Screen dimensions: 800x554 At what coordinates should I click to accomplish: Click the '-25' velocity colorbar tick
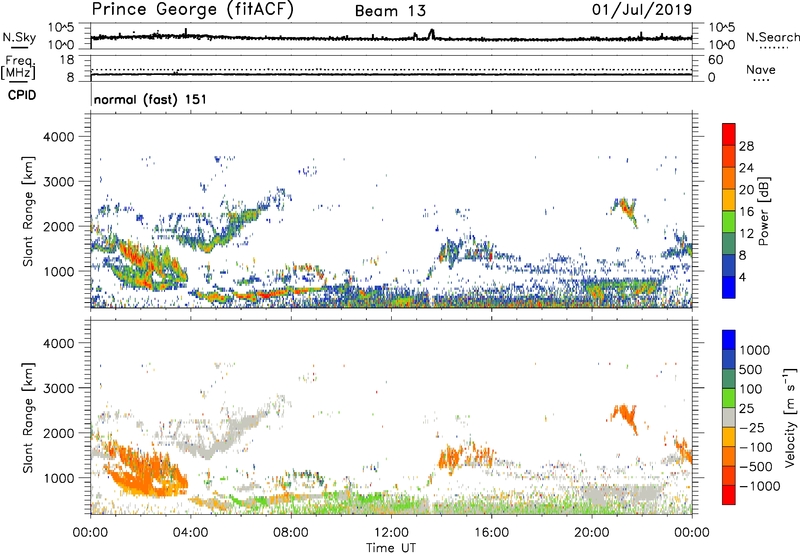(x=752, y=428)
